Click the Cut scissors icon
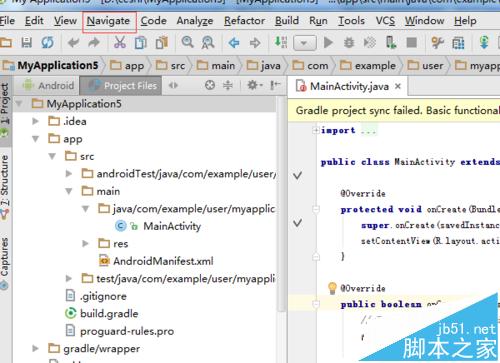Image resolution: width=500 pixels, height=363 pixels. pyautogui.click(x=120, y=43)
